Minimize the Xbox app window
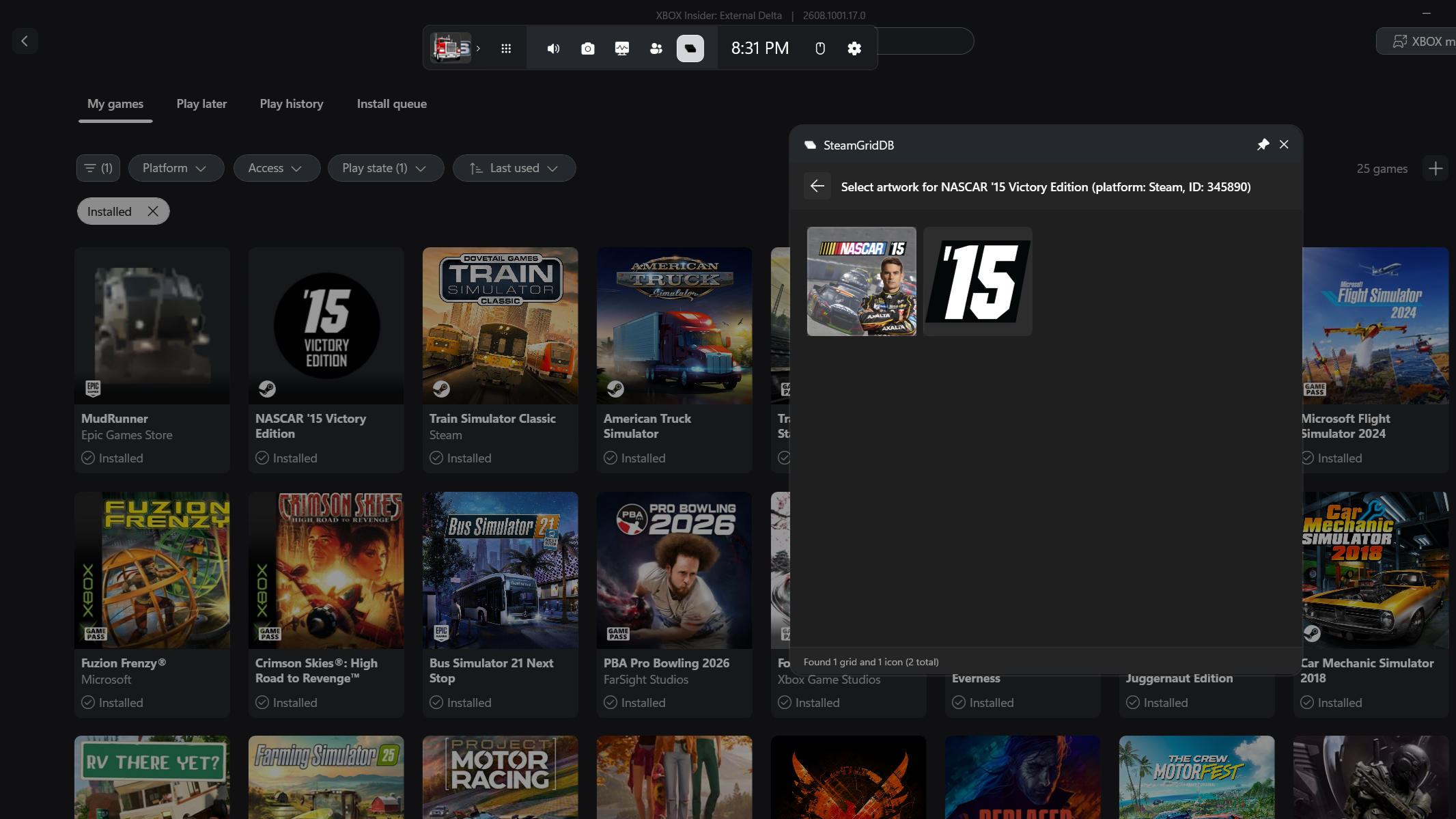Viewport: 1456px width, 819px height. click(1426, 13)
